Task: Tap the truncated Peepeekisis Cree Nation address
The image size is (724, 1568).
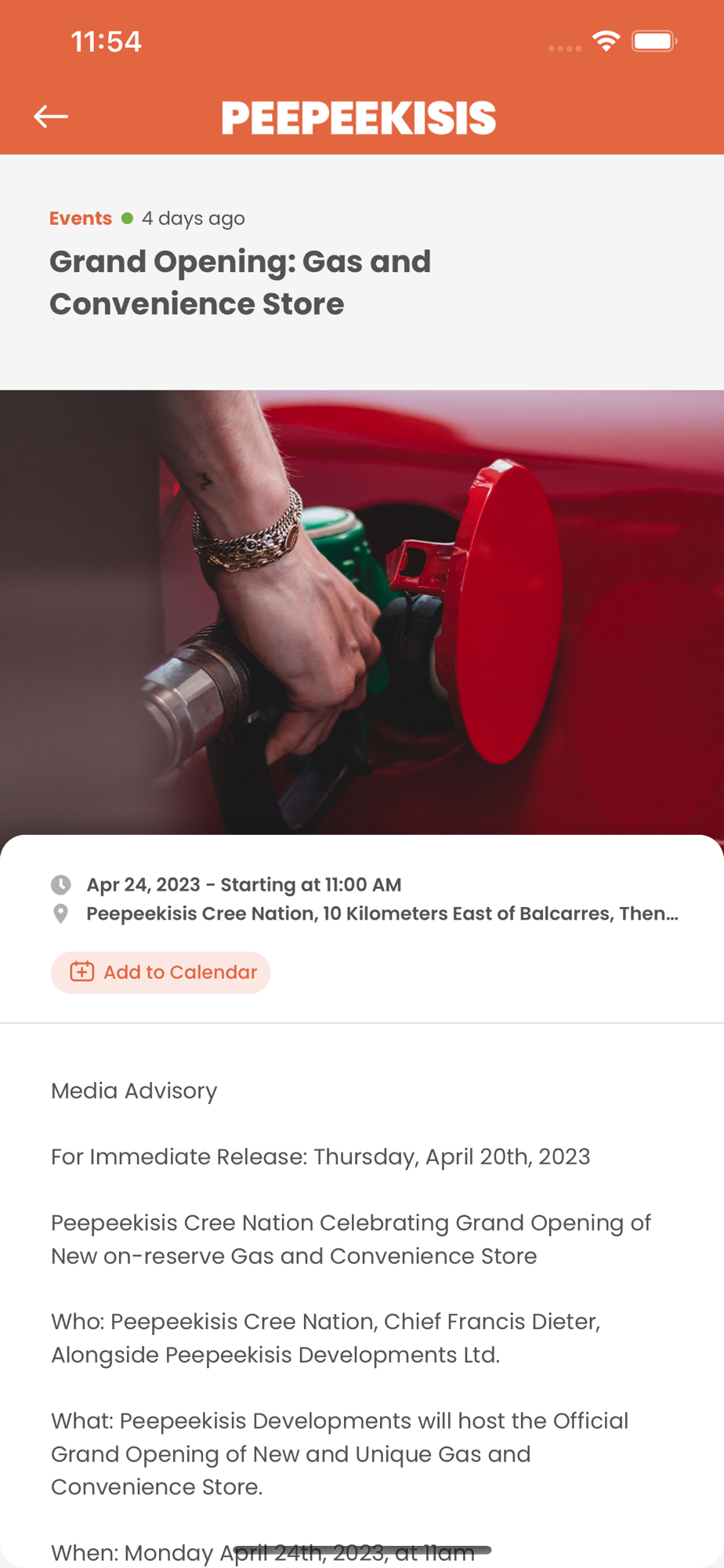Action: tap(382, 914)
